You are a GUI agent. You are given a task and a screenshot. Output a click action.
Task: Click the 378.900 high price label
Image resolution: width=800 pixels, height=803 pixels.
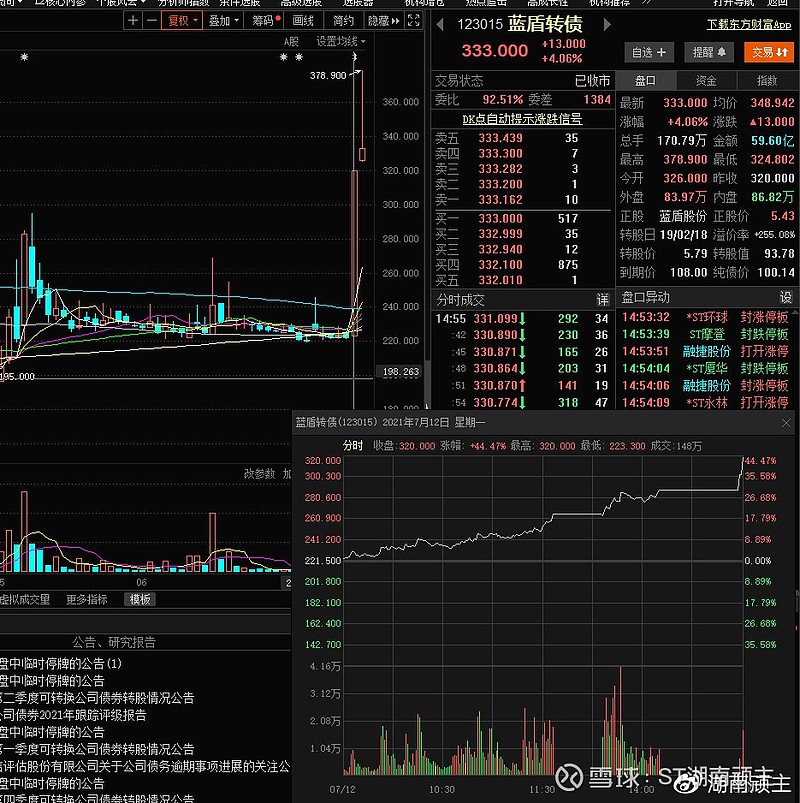[x=328, y=75]
